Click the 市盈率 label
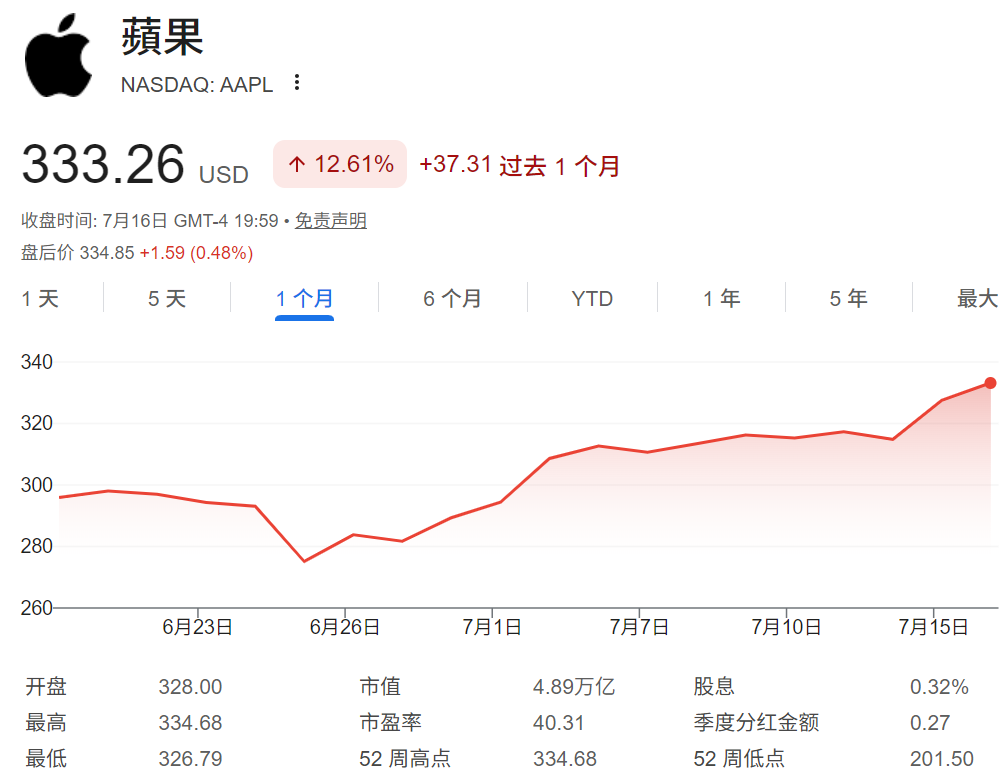This screenshot has height=776, width=1005. coord(390,723)
